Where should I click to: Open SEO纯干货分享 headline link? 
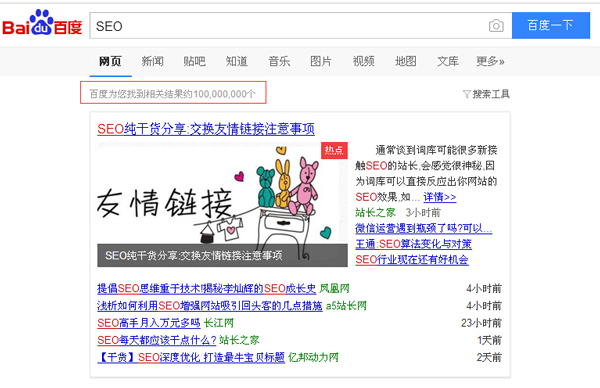(x=206, y=129)
